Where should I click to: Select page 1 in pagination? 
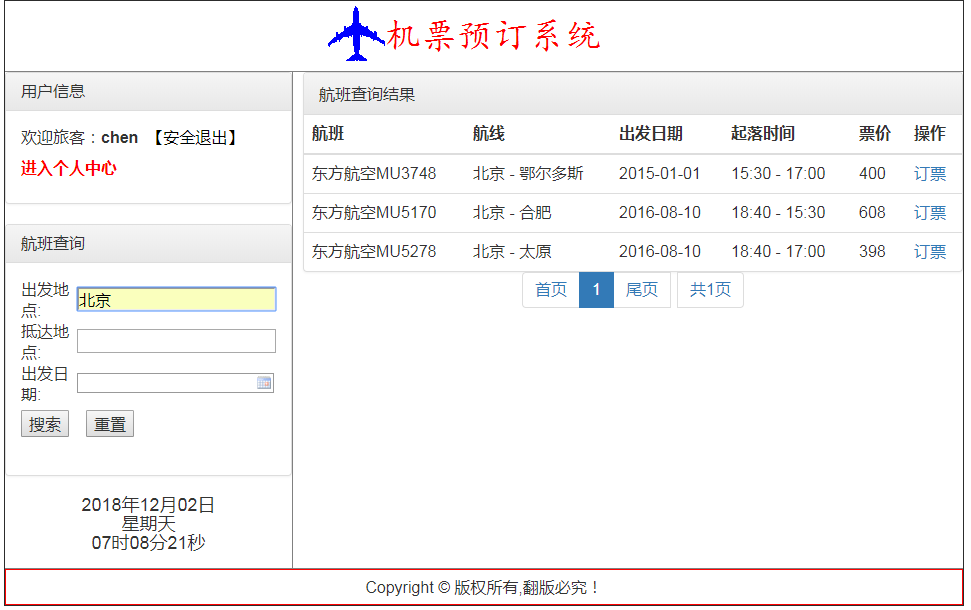click(596, 289)
